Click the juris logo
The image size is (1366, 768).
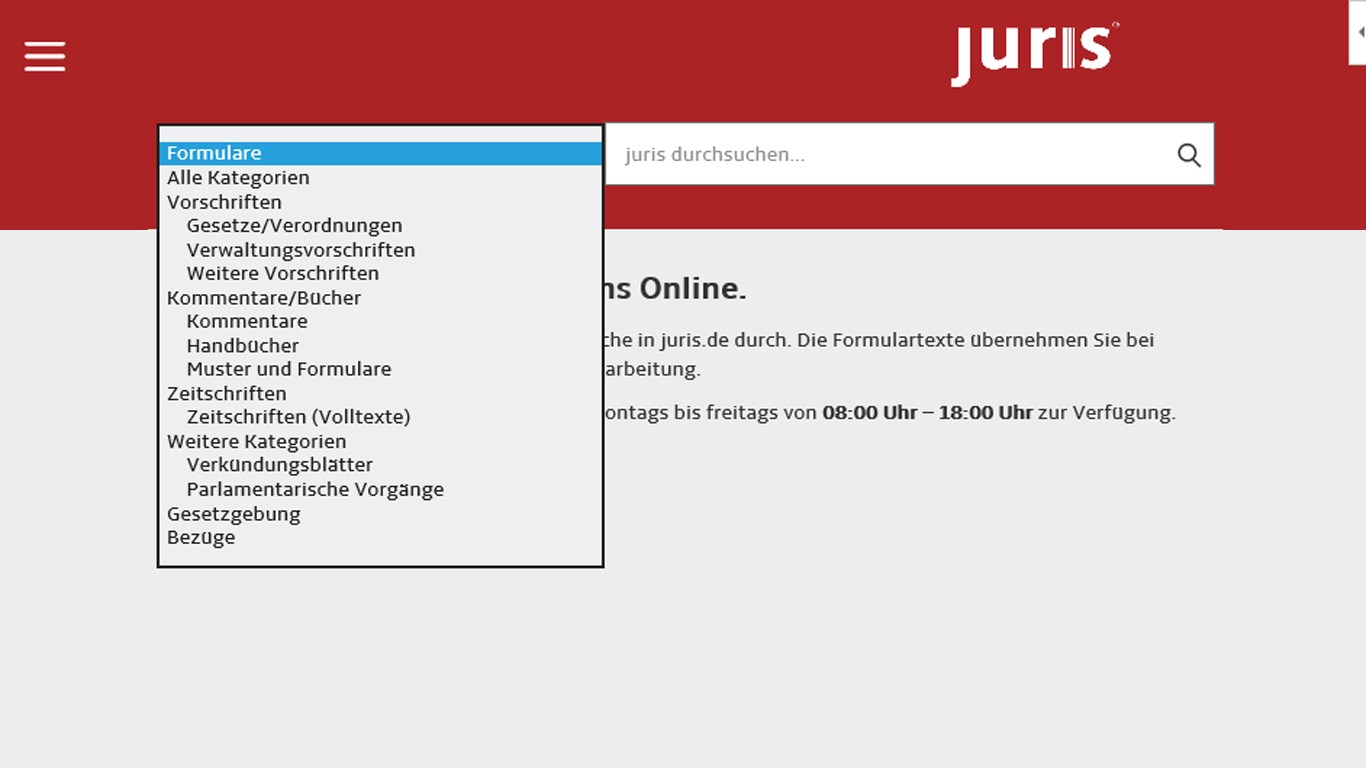pyautogui.click(x=1035, y=54)
